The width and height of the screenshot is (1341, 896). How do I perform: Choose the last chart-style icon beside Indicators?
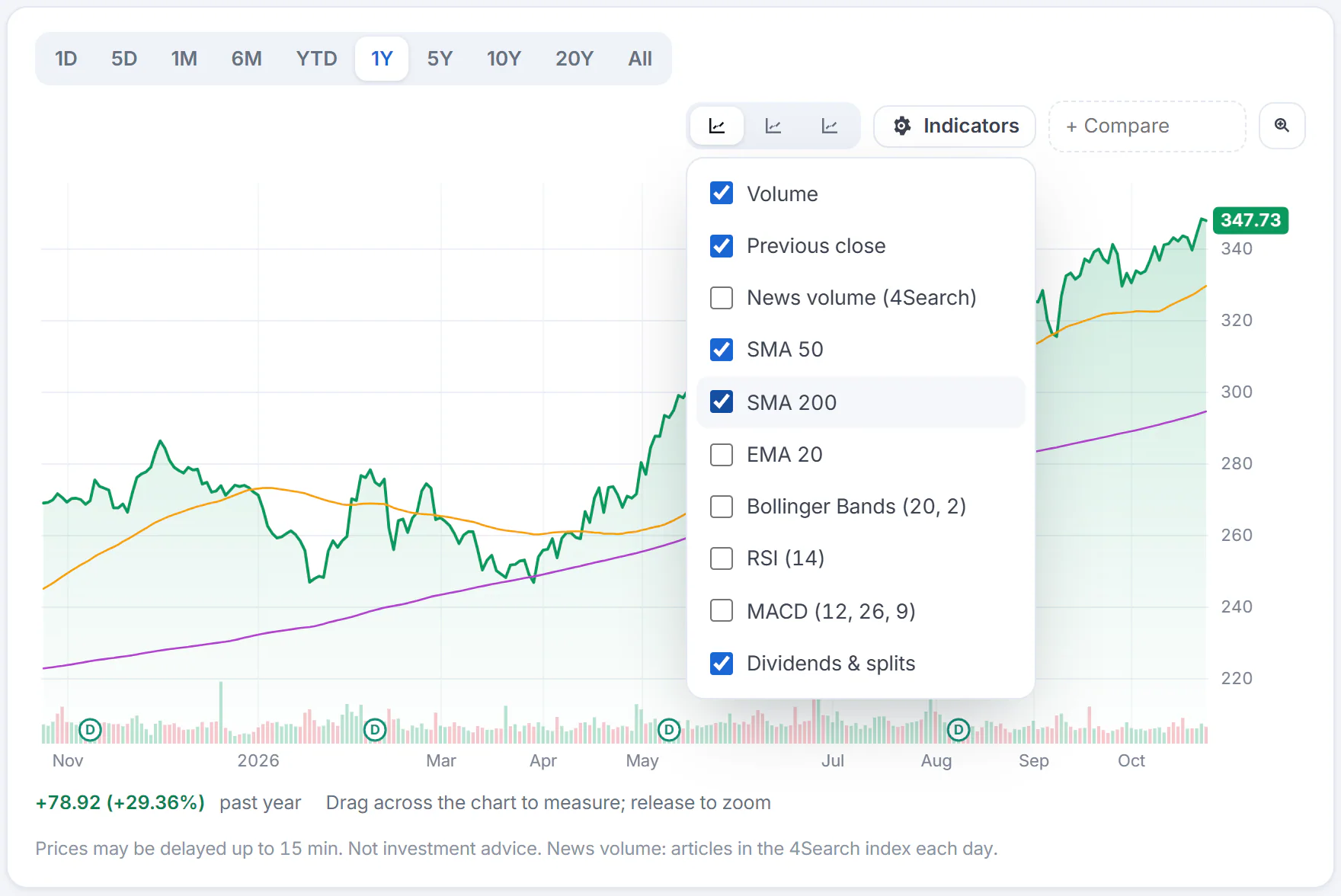830,126
